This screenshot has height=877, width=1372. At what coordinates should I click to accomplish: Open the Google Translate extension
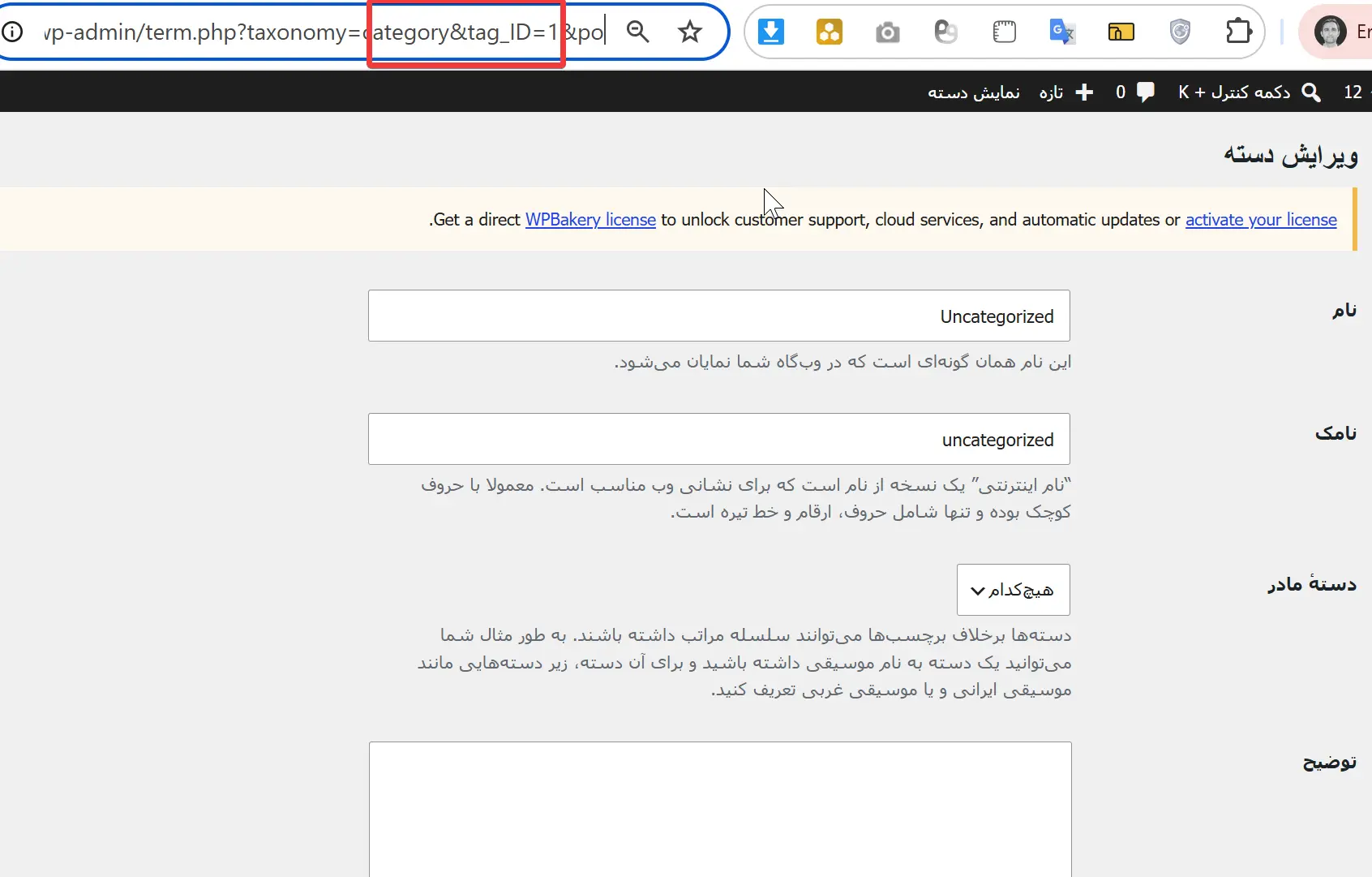pos(1062,32)
